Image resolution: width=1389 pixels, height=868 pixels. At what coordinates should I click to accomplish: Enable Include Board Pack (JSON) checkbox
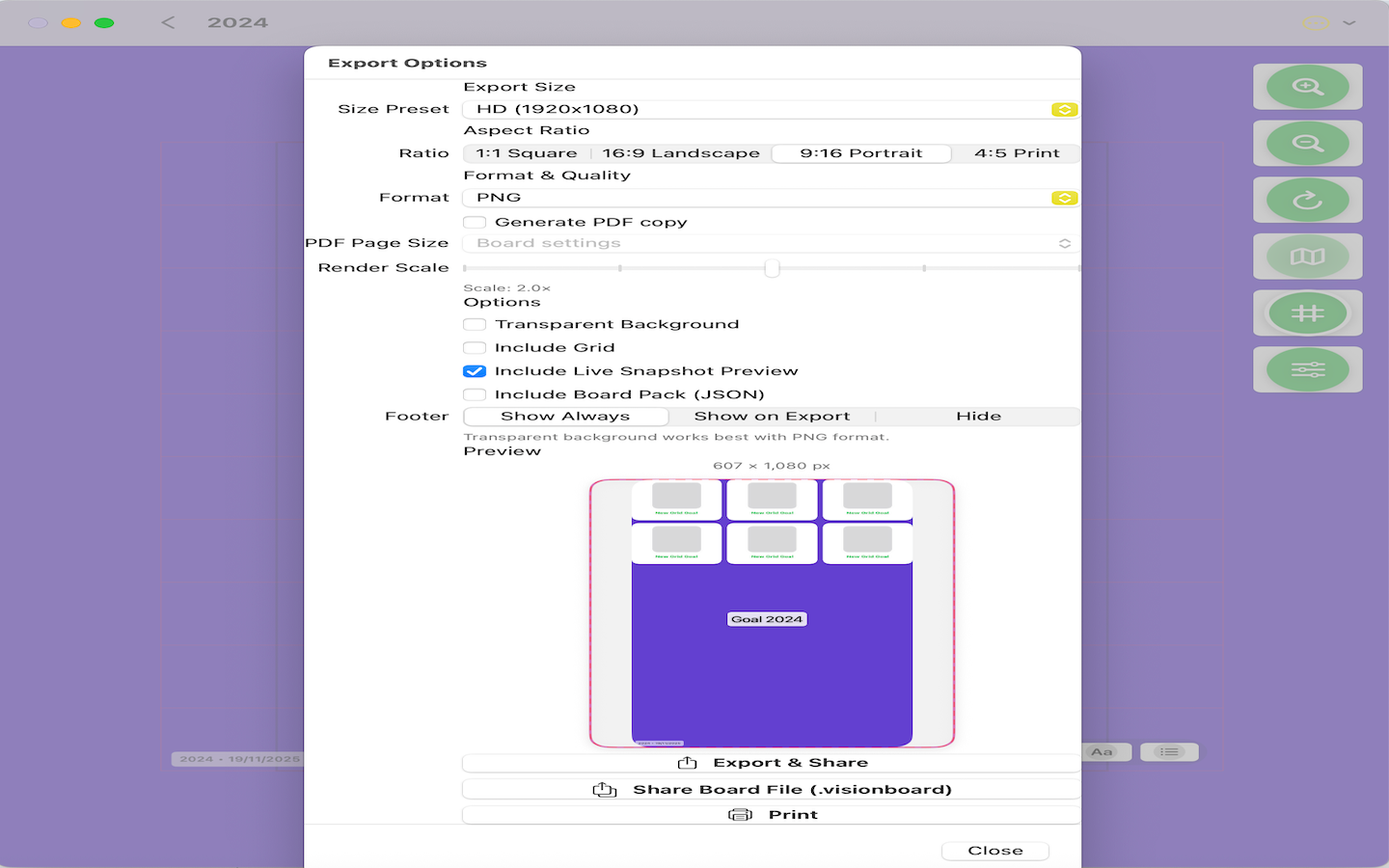click(475, 394)
